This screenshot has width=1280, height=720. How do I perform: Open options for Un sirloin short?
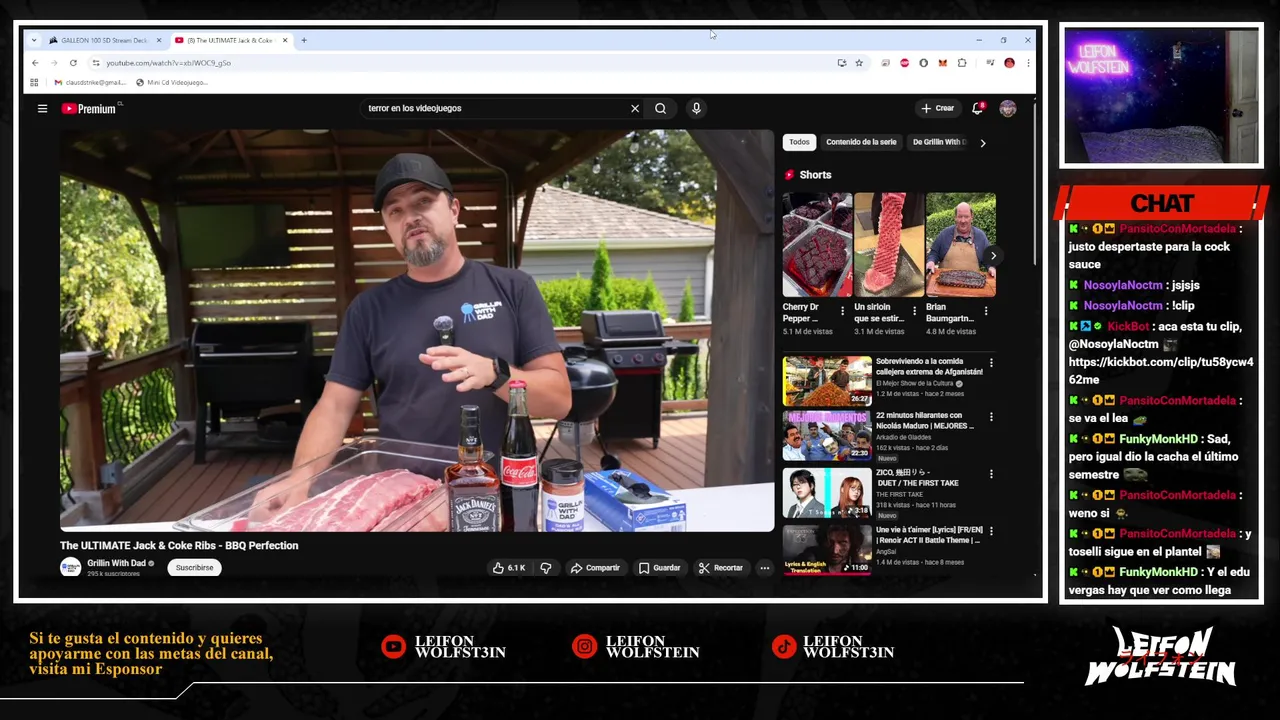click(x=914, y=311)
